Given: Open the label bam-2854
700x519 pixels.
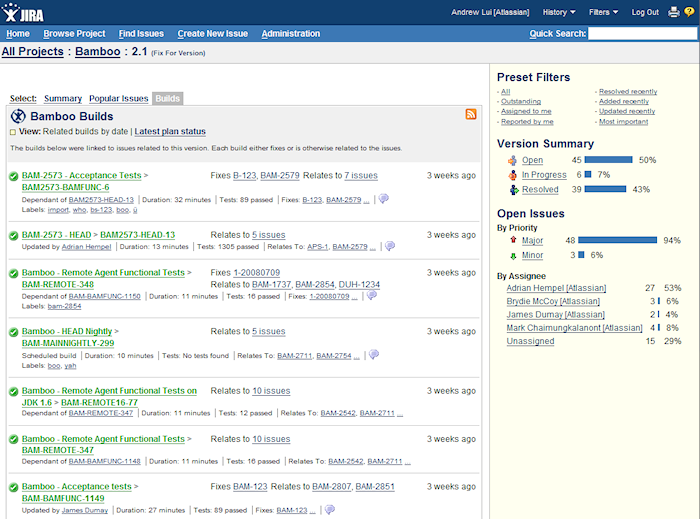Looking at the screenshot, I should 64,306.
